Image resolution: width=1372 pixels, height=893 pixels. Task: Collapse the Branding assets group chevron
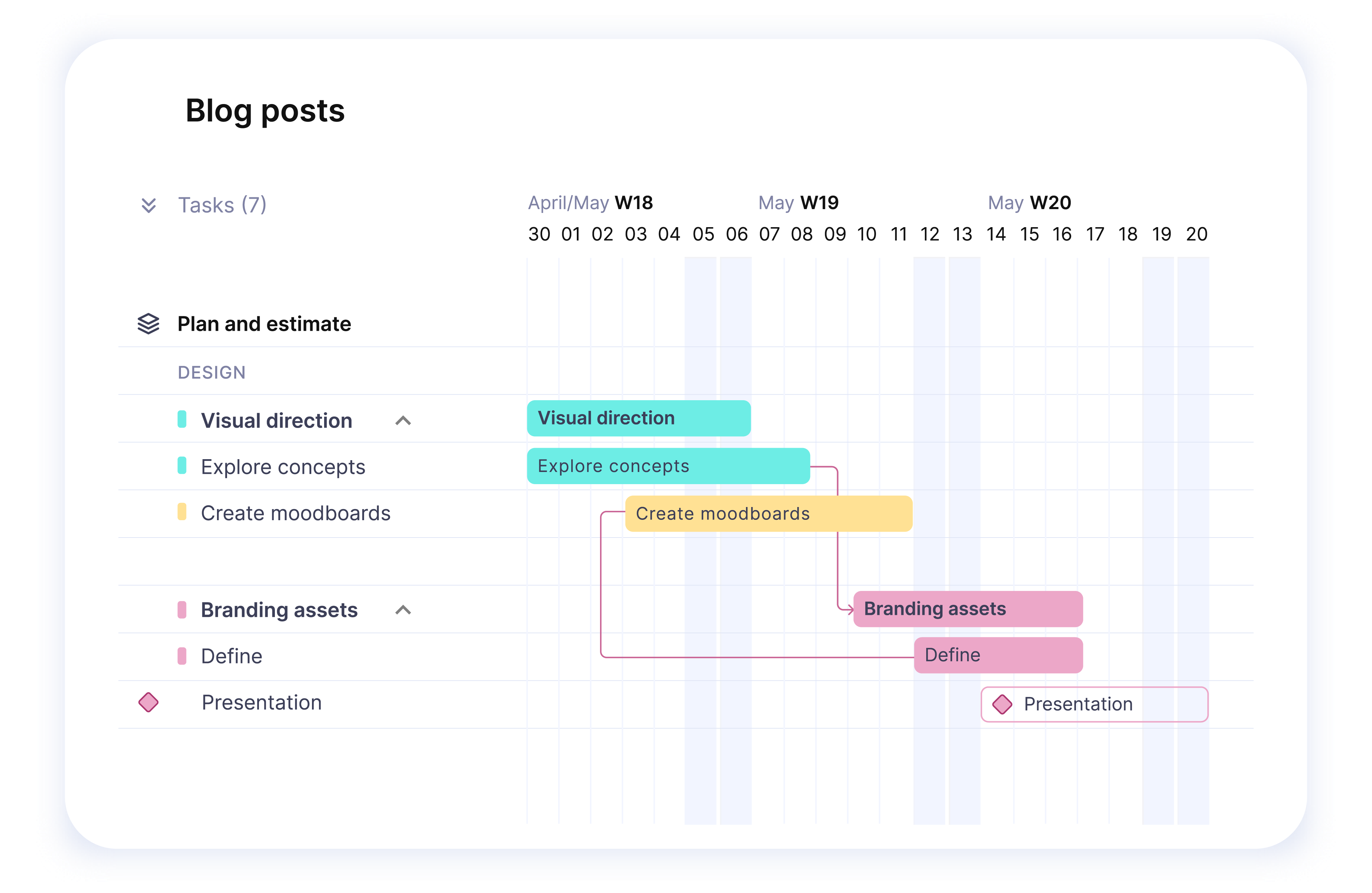403,610
